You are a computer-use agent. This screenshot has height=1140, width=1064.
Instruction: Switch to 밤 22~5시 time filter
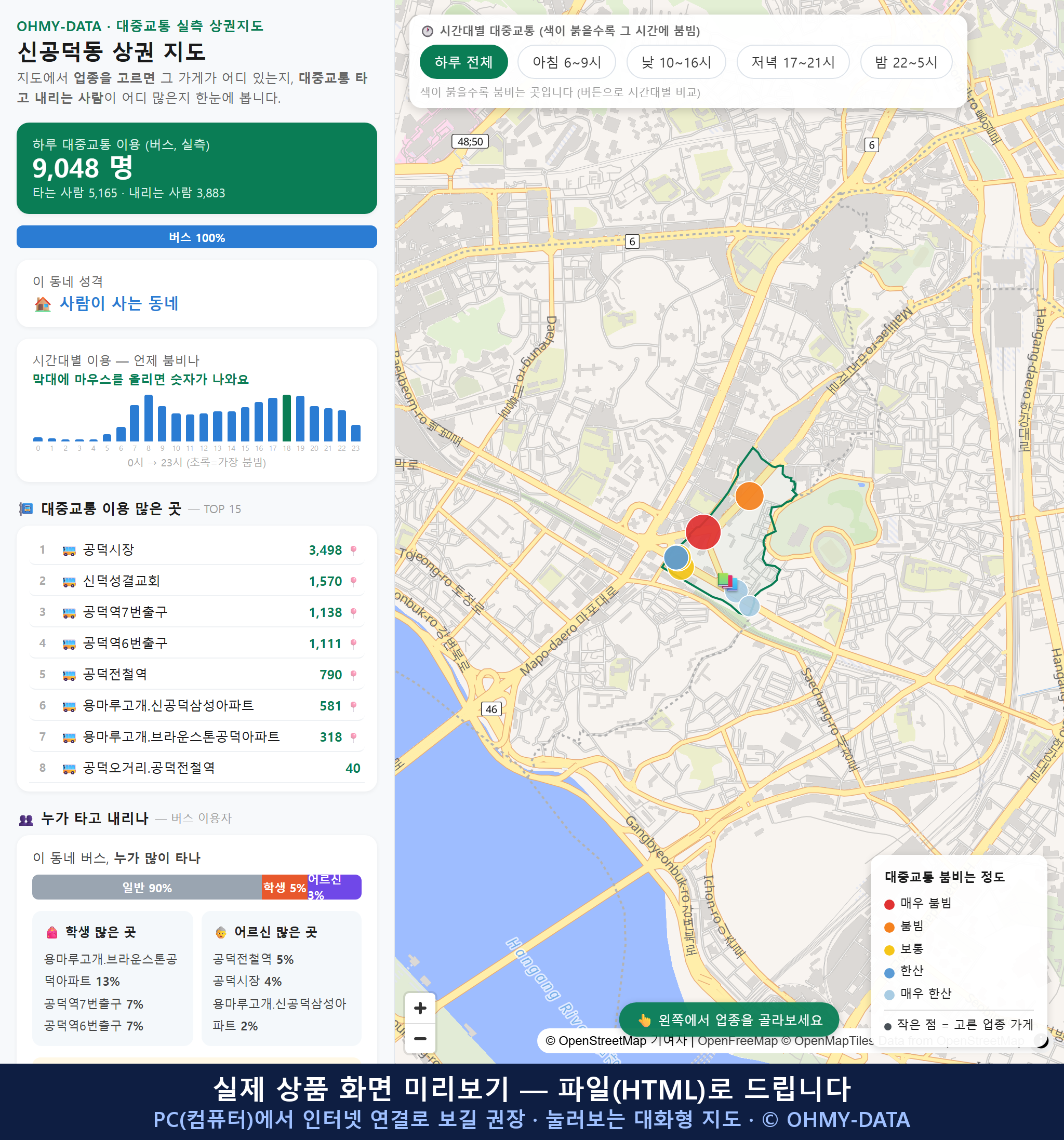click(x=906, y=62)
